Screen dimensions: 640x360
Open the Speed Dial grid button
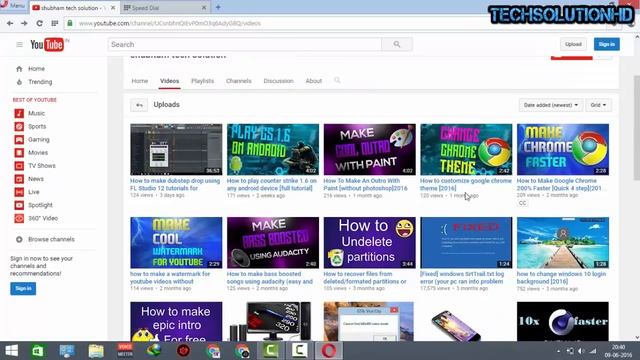(x=55, y=23)
